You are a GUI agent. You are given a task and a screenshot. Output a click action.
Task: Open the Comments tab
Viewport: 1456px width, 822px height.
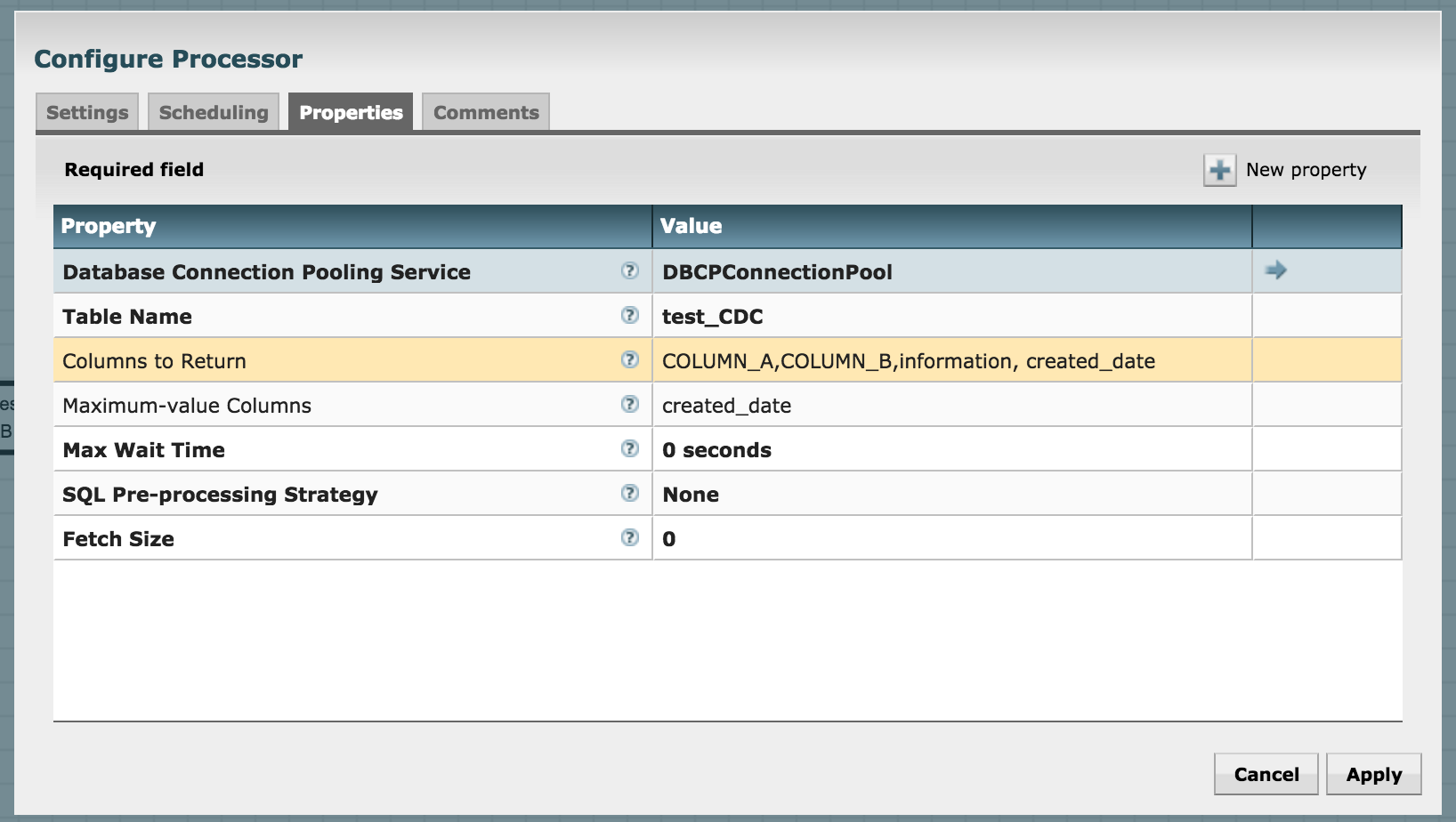click(485, 111)
